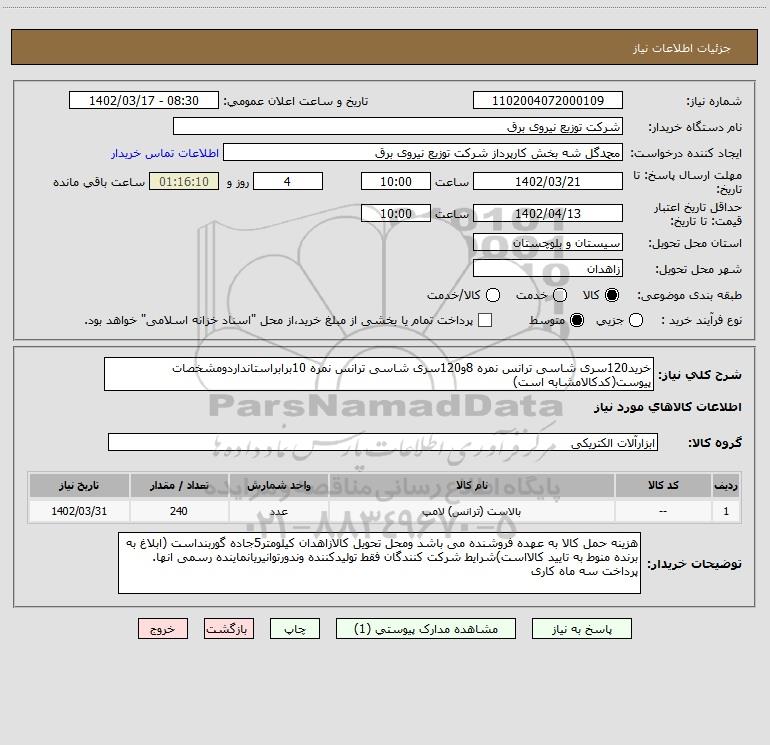770x745 pixels.
Task: Click the quantity cell 240
Action: (x=179, y=512)
